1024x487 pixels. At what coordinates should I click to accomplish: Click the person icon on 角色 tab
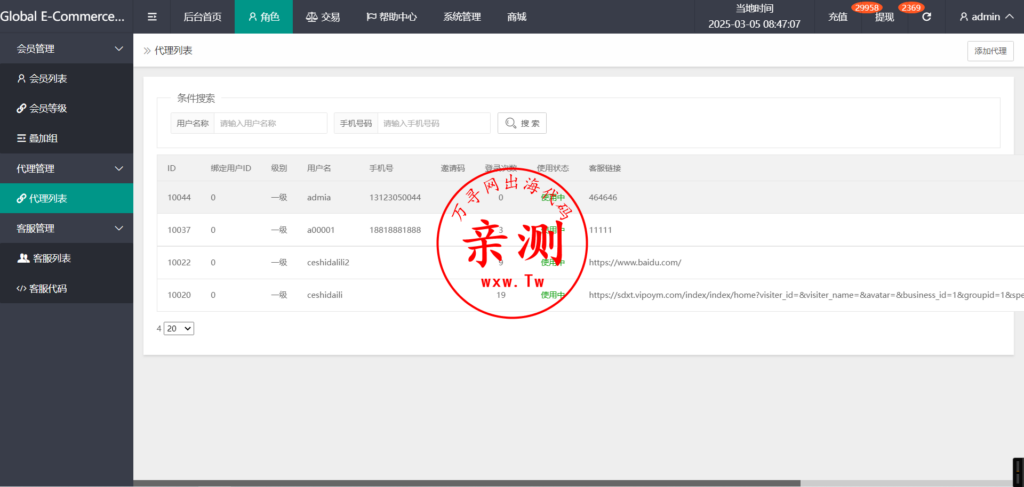[253, 17]
